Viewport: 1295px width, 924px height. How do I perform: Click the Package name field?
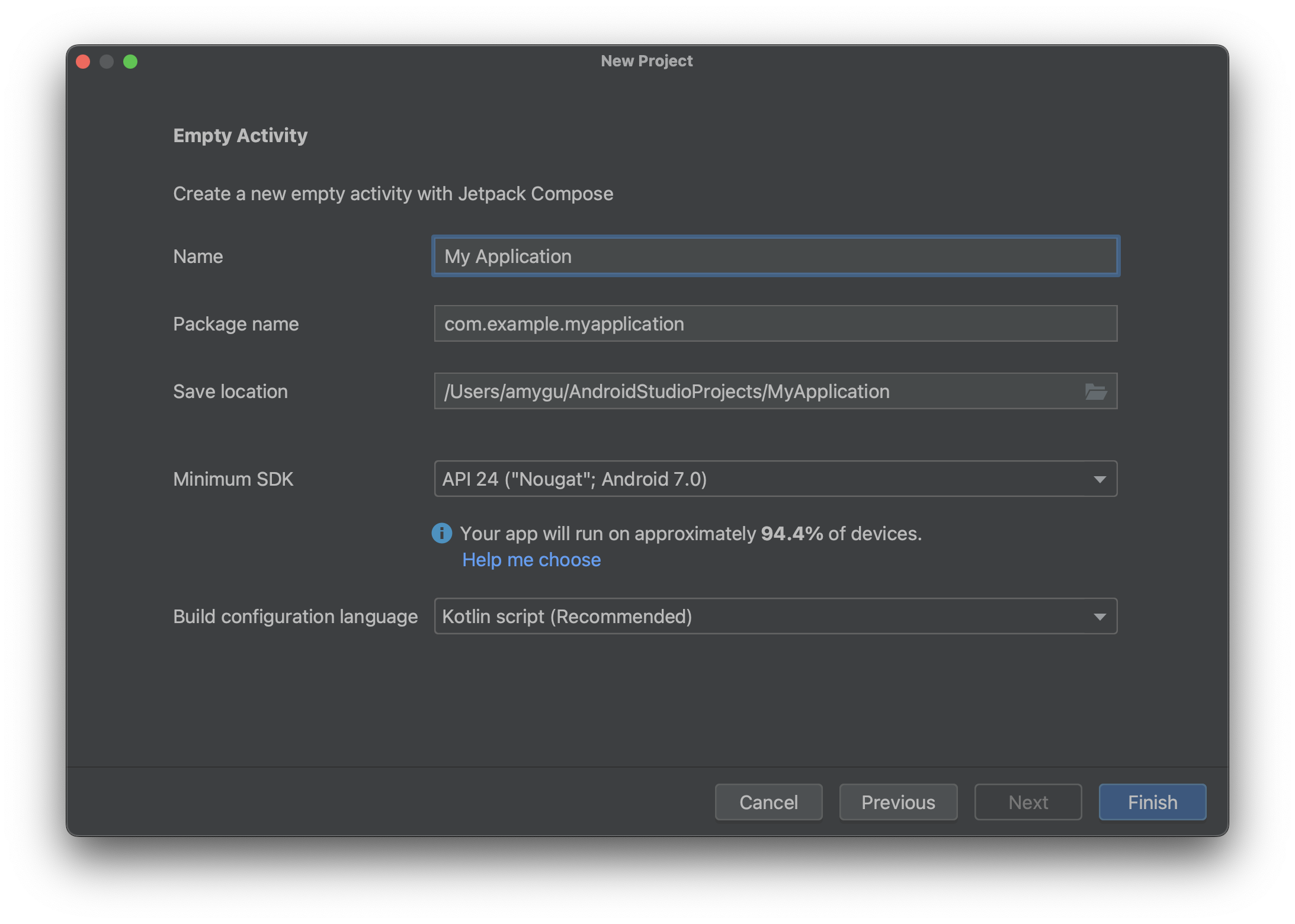(x=775, y=324)
